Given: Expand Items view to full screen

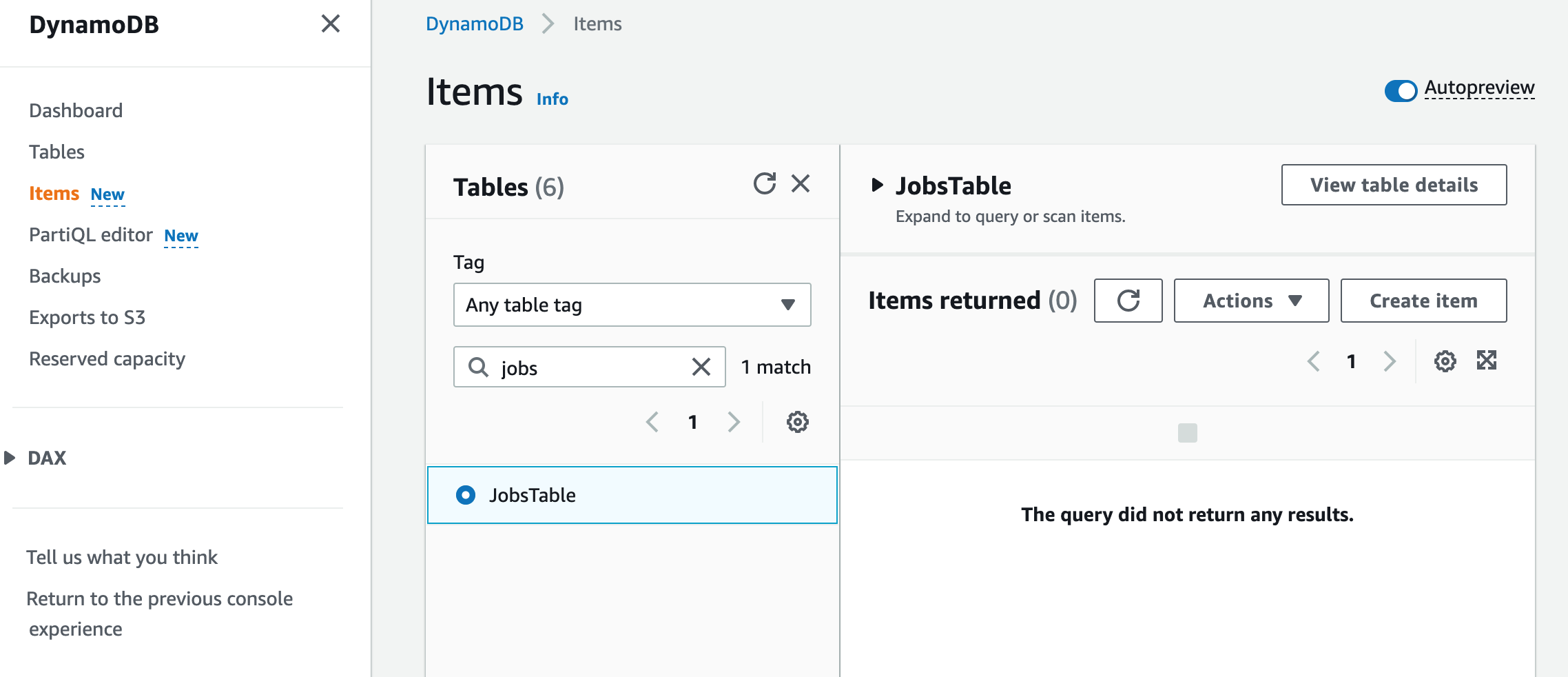Looking at the screenshot, I should click(x=1488, y=361).
